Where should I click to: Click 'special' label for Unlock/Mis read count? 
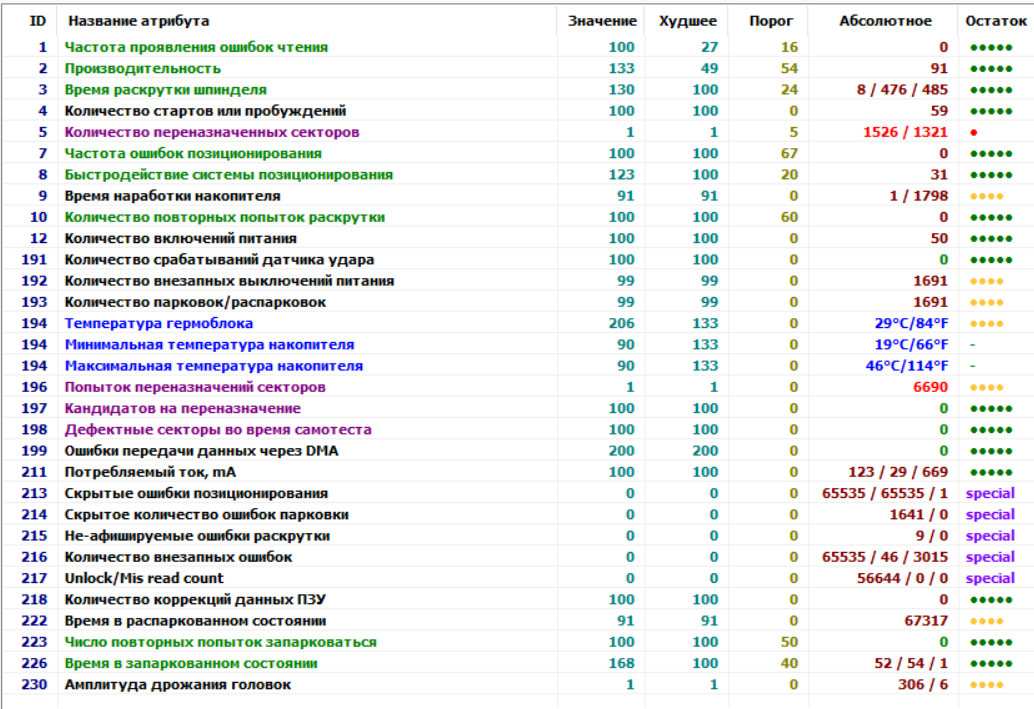click(x=990, y=578)
